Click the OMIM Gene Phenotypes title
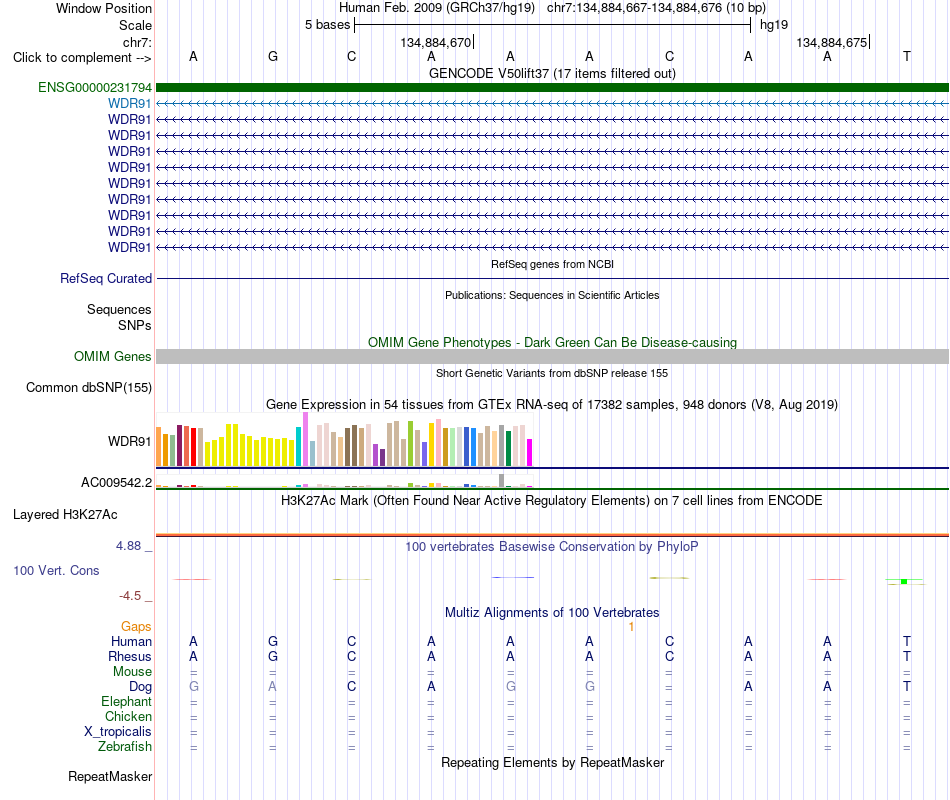 (x=552, y=342)
